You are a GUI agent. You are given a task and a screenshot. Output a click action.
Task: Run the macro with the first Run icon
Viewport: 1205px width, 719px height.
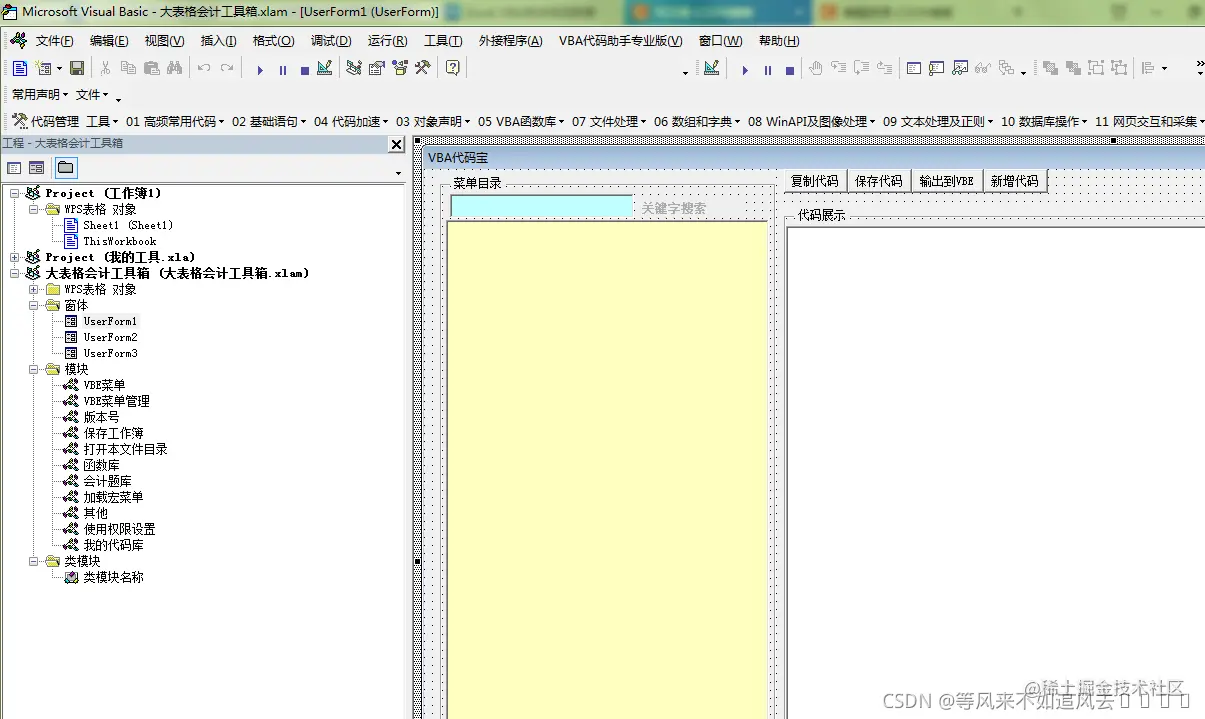[x=260, y=69]
